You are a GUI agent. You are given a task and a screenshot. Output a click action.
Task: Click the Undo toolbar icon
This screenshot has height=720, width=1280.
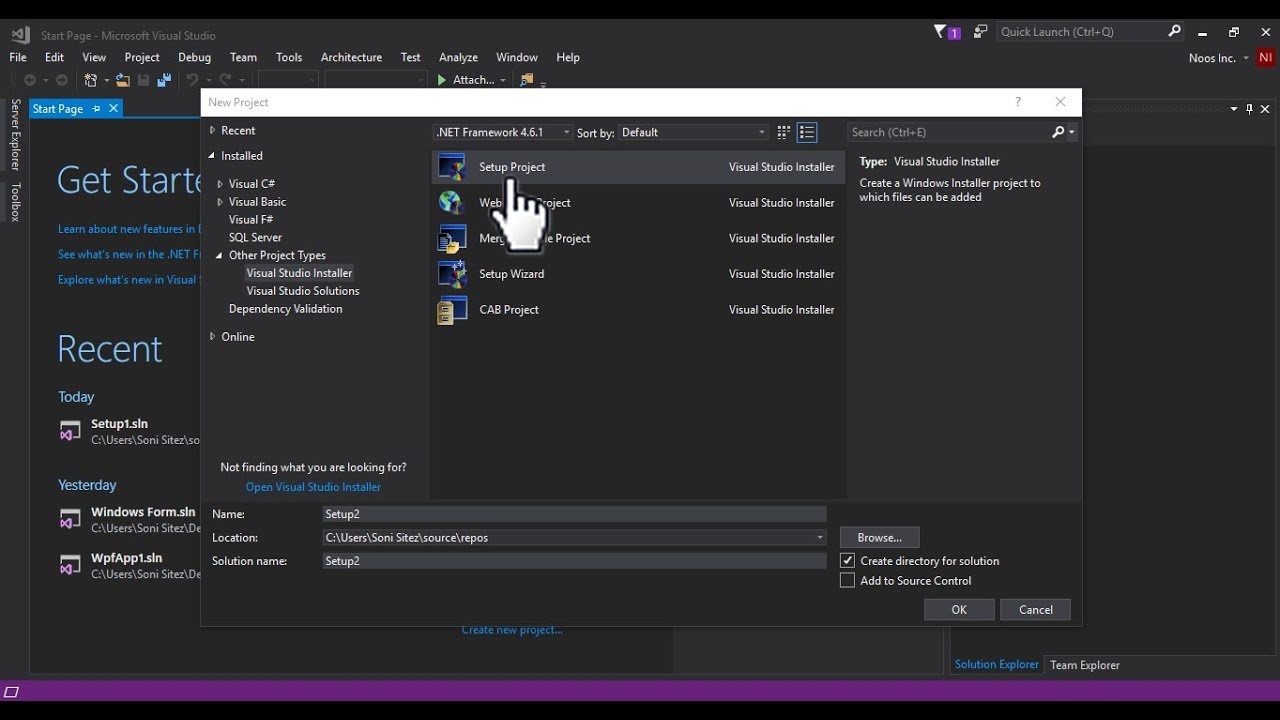coord(191,80)
